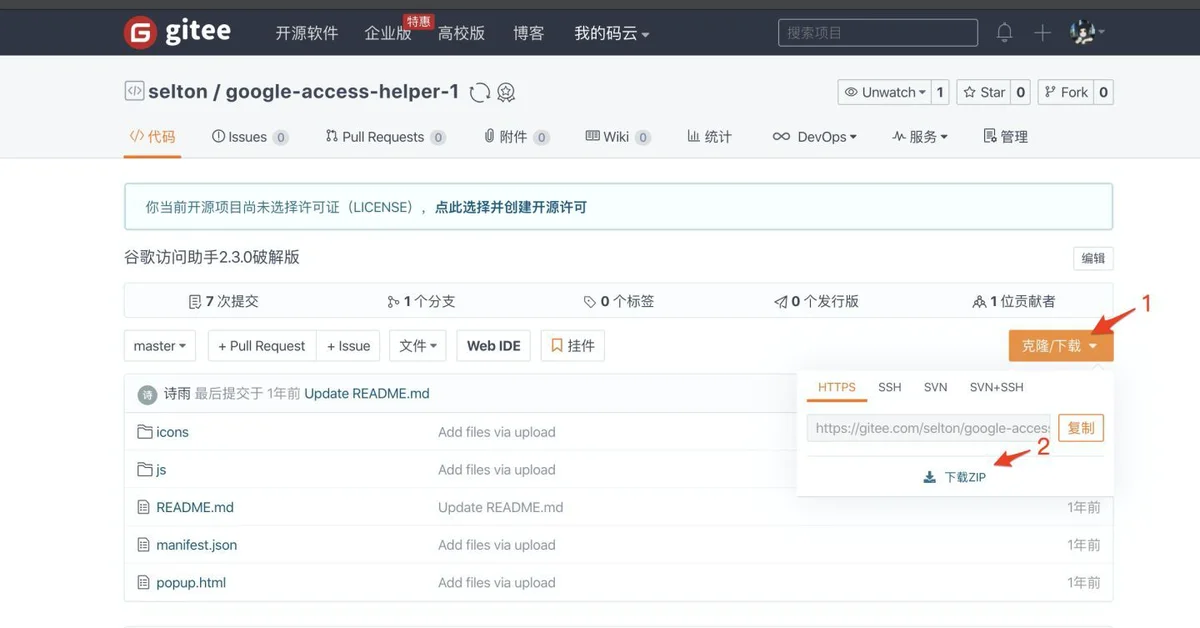Open the user avatar menu
This screenshot has height=628, width=1200.
tap(1087, 33)
